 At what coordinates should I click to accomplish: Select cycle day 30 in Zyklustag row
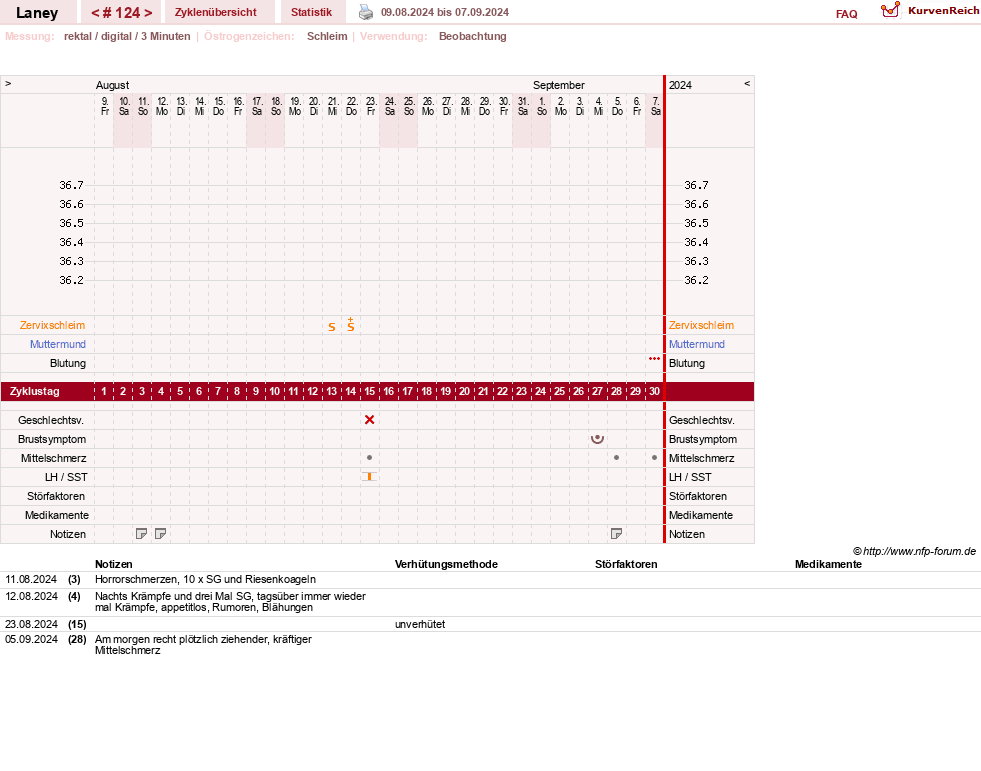point(654,391)
